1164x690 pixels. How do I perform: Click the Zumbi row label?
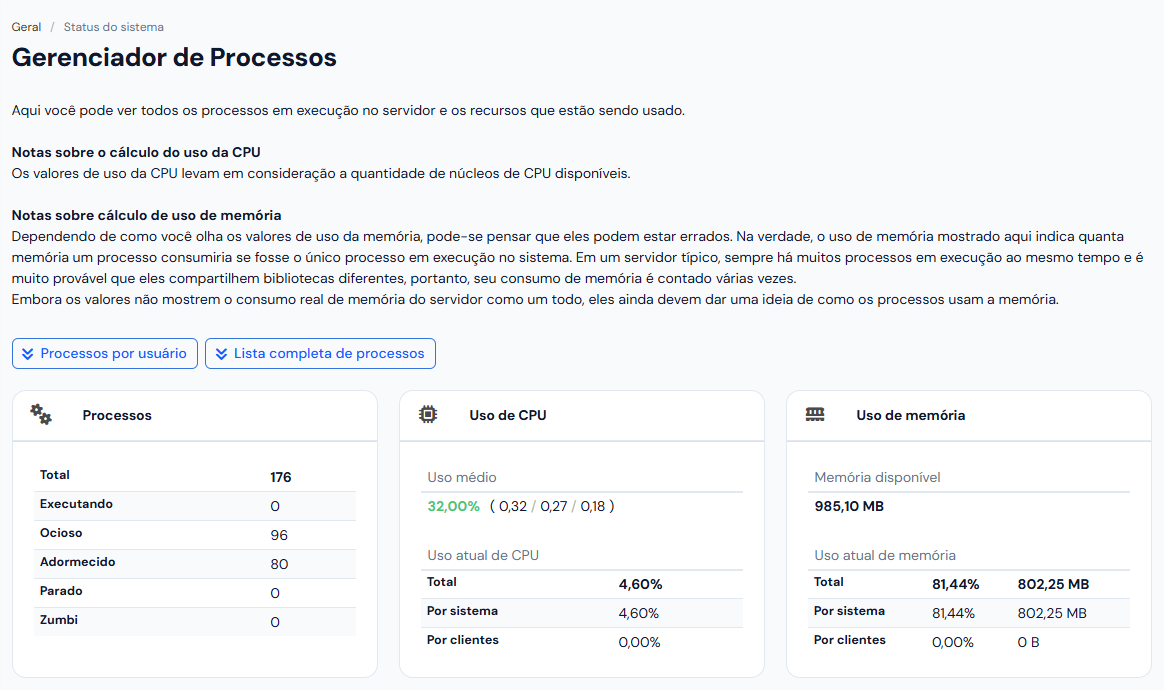(59, 619)
